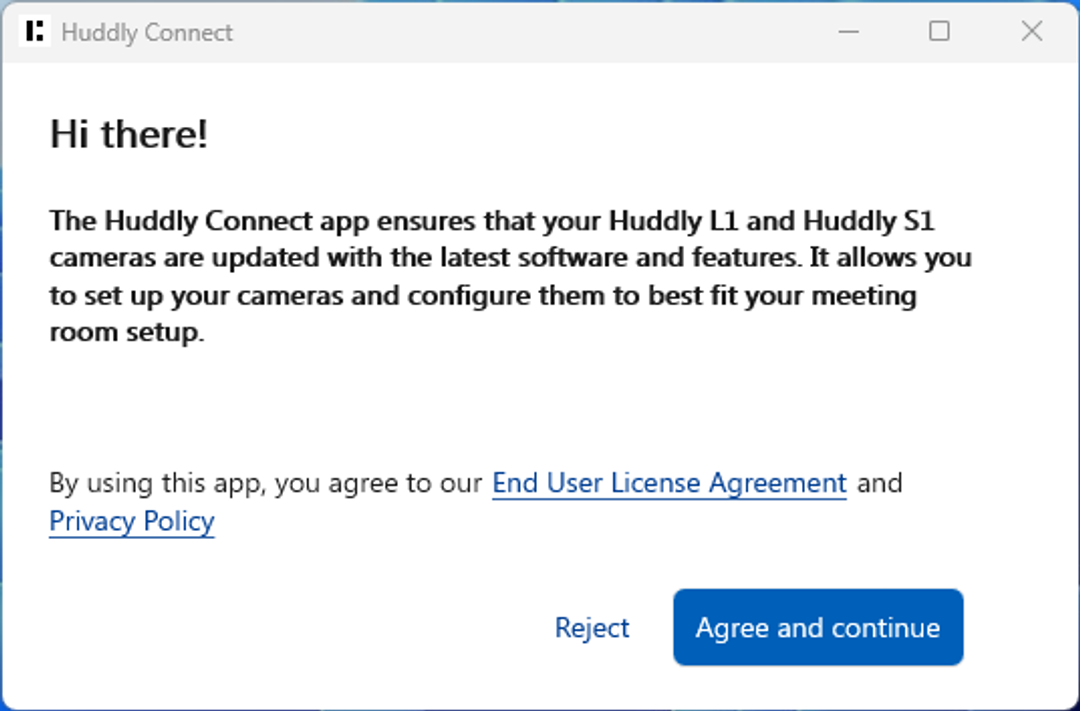The image size is (1080, 711).
Task: Open the End User License Agreement link
Action: pos(669,483)
